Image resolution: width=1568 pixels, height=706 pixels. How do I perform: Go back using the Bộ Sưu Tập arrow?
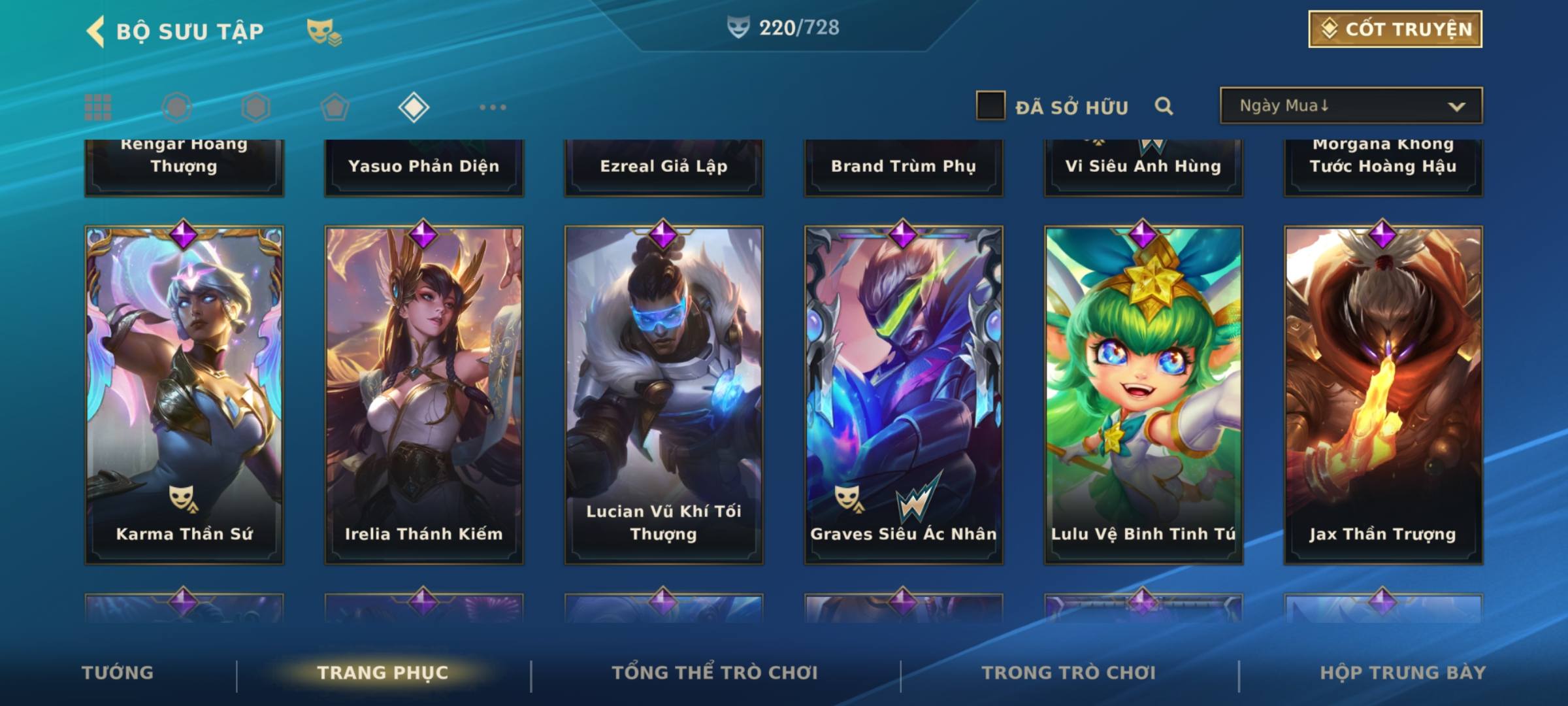click(x=95, y=31)
